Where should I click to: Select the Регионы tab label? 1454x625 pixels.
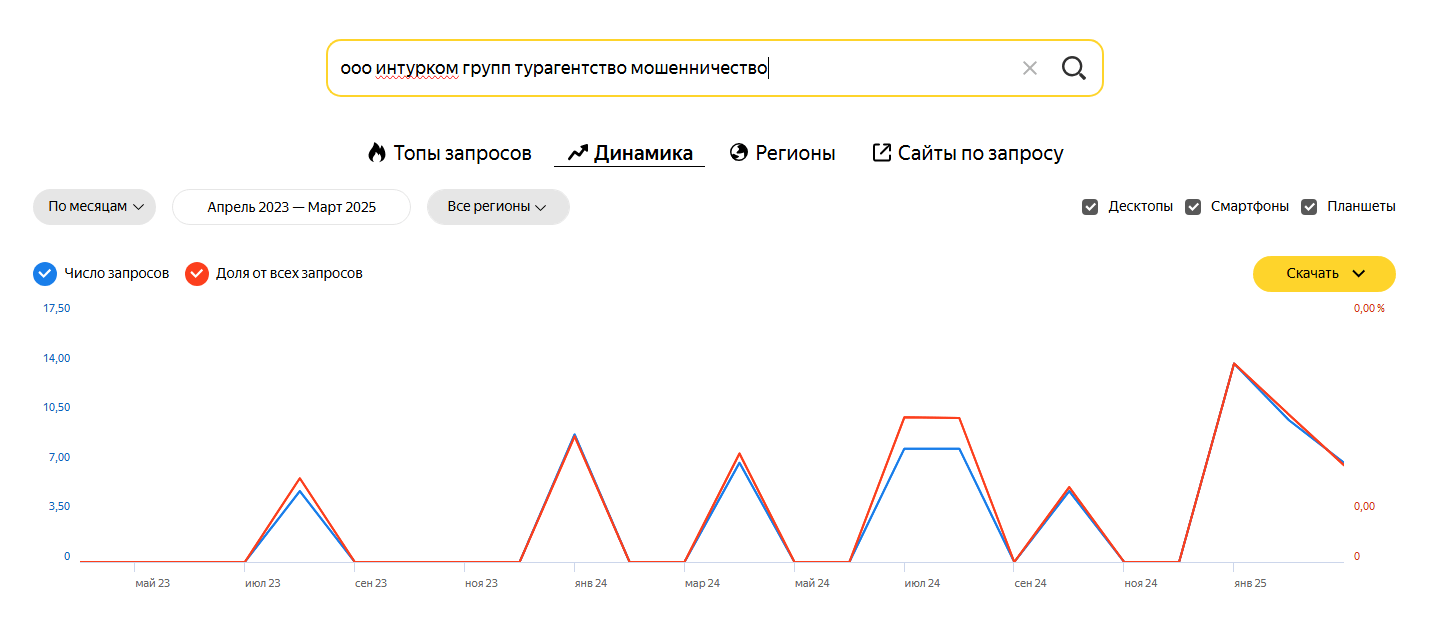(795, 153)
